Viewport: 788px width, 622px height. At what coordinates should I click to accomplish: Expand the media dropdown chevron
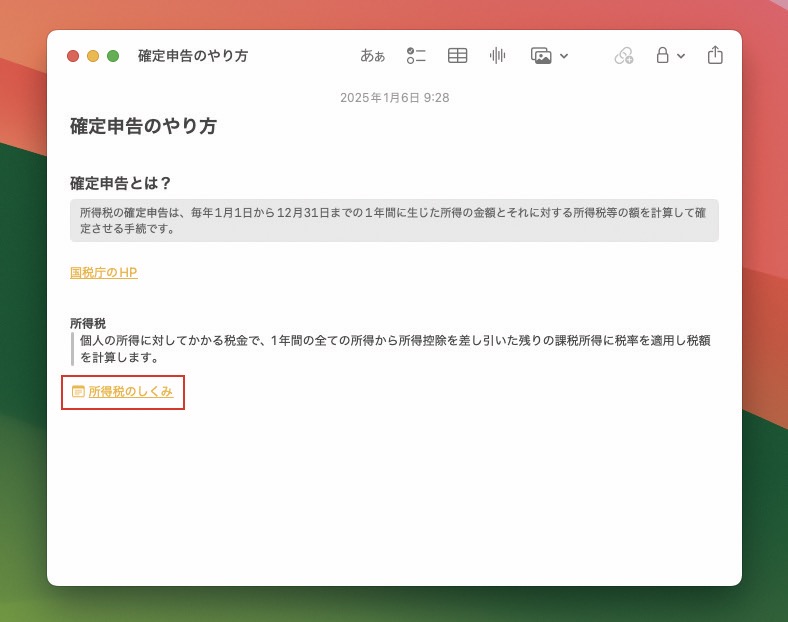coord(564,56)
